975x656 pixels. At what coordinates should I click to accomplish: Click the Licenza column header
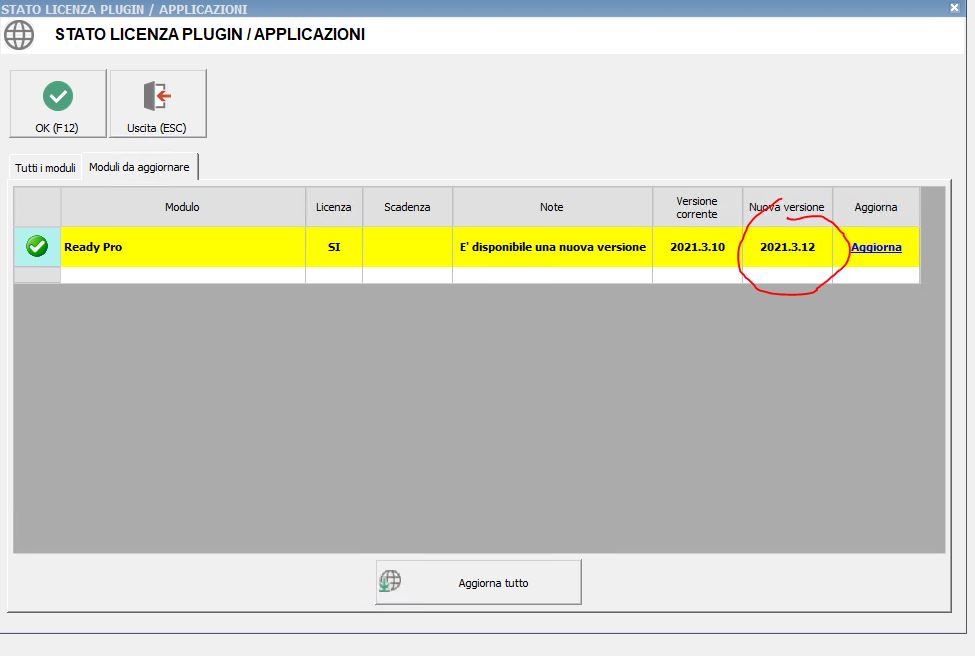[334, 207]
